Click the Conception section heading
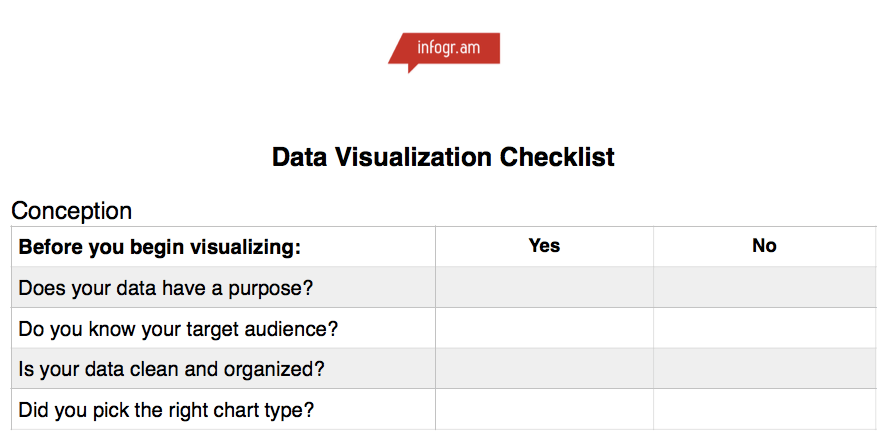This screenshot has width=889, height=443. pyautogui.click(x=71, y=210)
